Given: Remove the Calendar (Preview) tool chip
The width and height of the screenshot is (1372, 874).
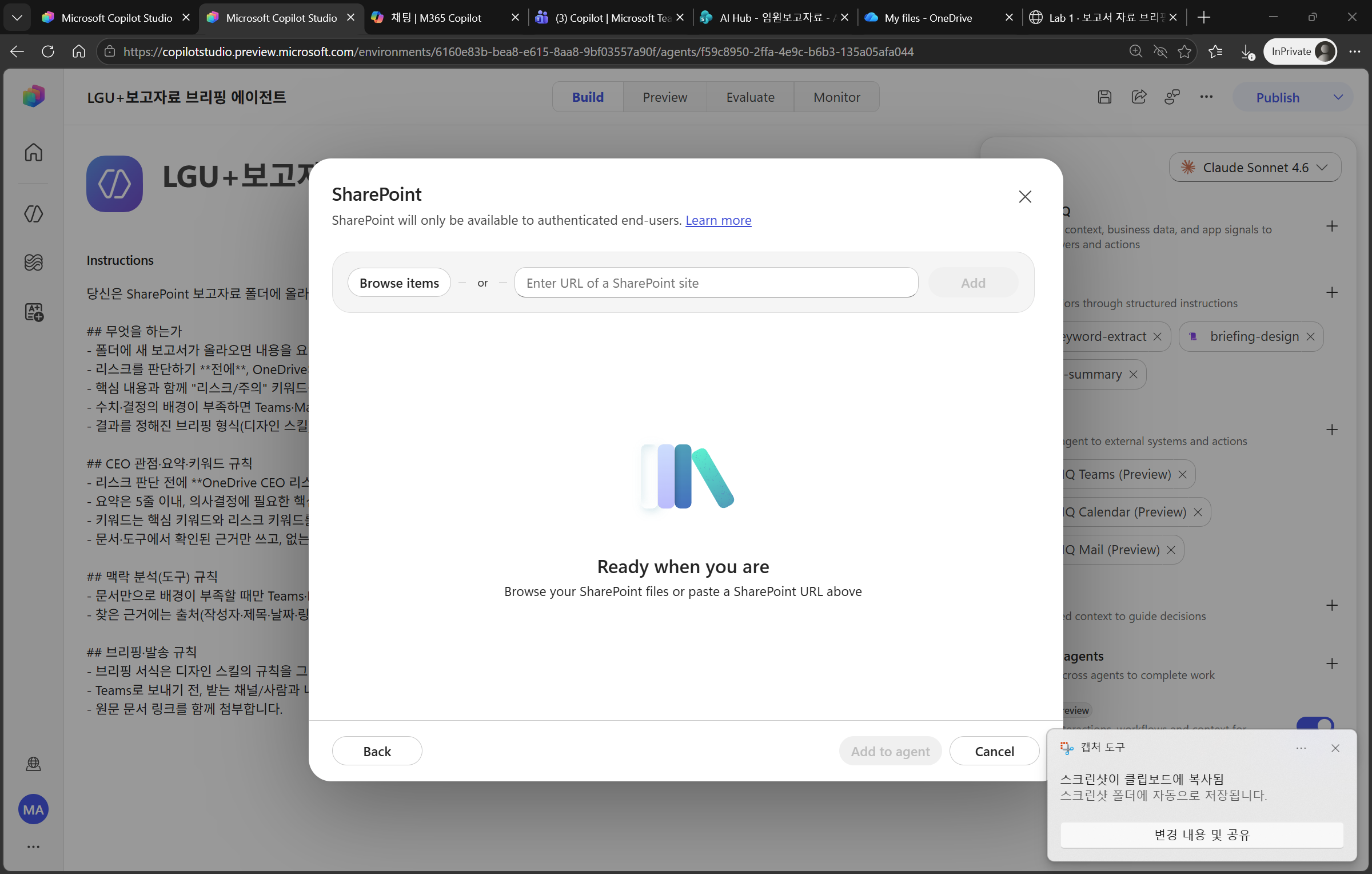Looking at the screenshot, I should [1198, 512].
